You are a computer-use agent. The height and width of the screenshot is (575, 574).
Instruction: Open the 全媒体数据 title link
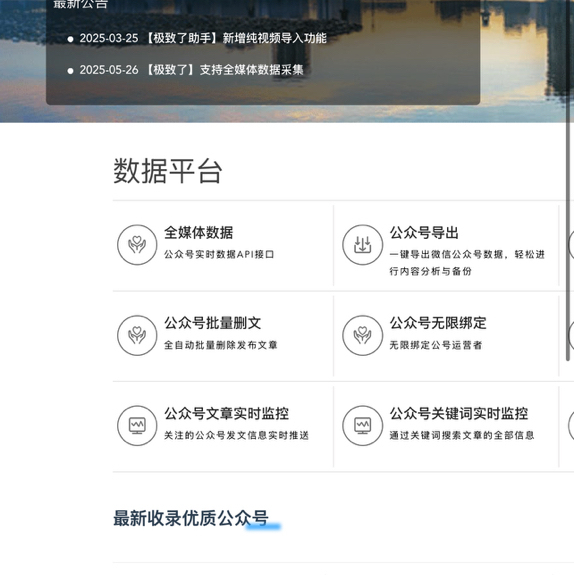(198, 232)
